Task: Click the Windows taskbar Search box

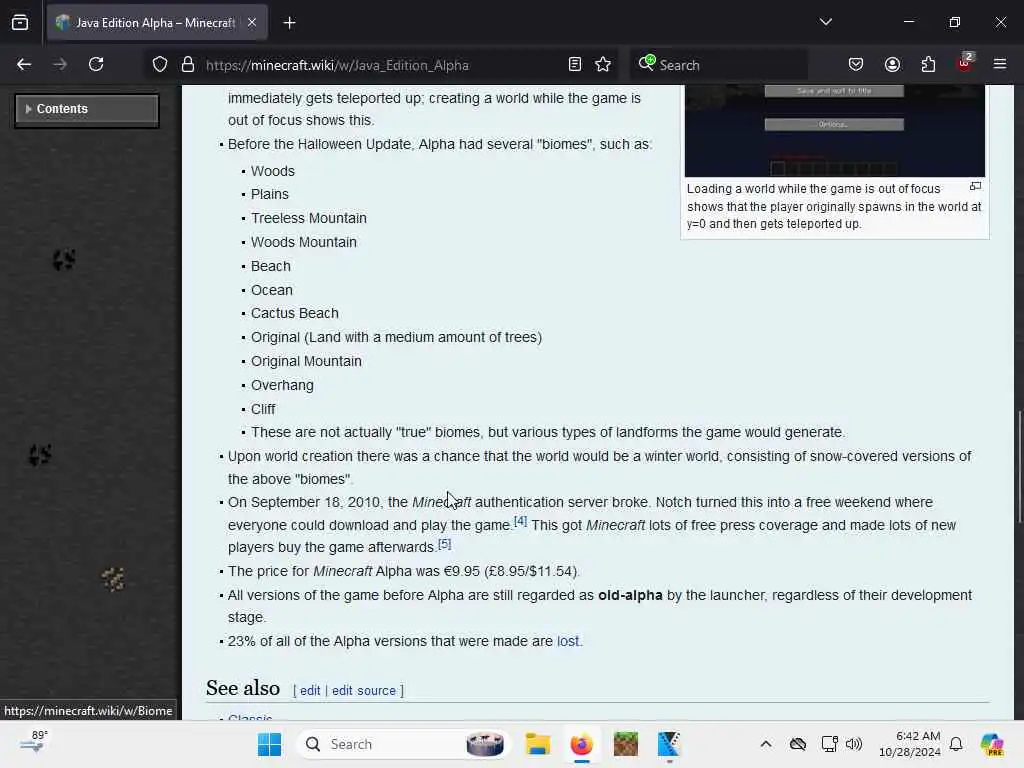Action: click(403, 744)
